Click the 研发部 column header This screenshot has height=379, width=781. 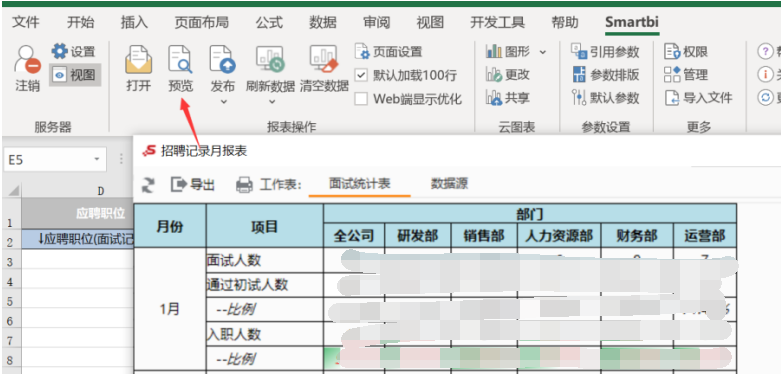tap(417, 236)
